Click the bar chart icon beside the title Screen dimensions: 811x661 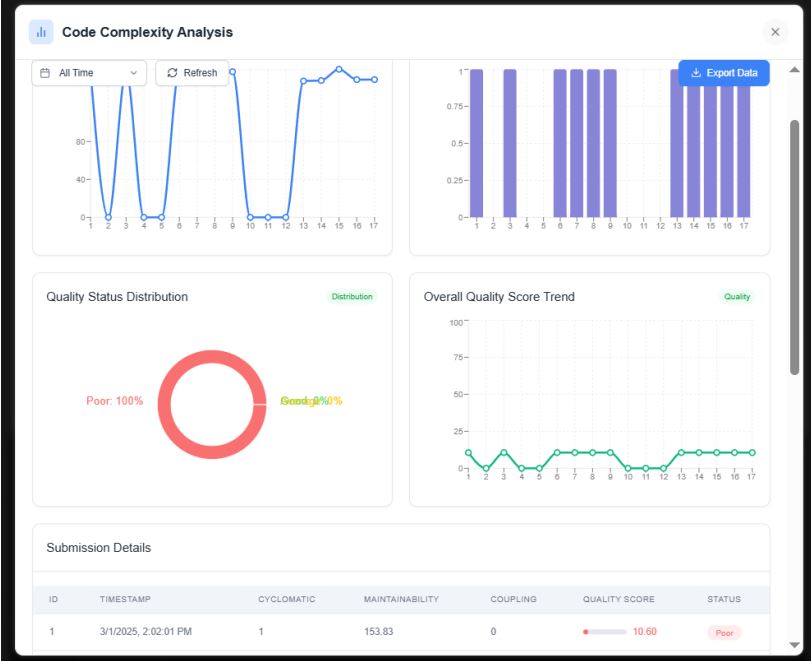coord(41,32)
